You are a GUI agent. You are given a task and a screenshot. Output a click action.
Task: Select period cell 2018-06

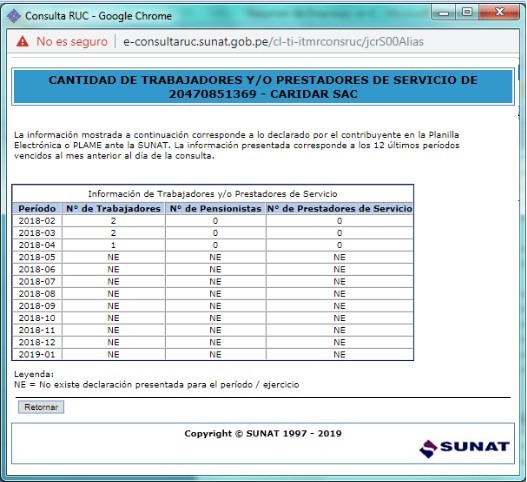click(37, 269)
